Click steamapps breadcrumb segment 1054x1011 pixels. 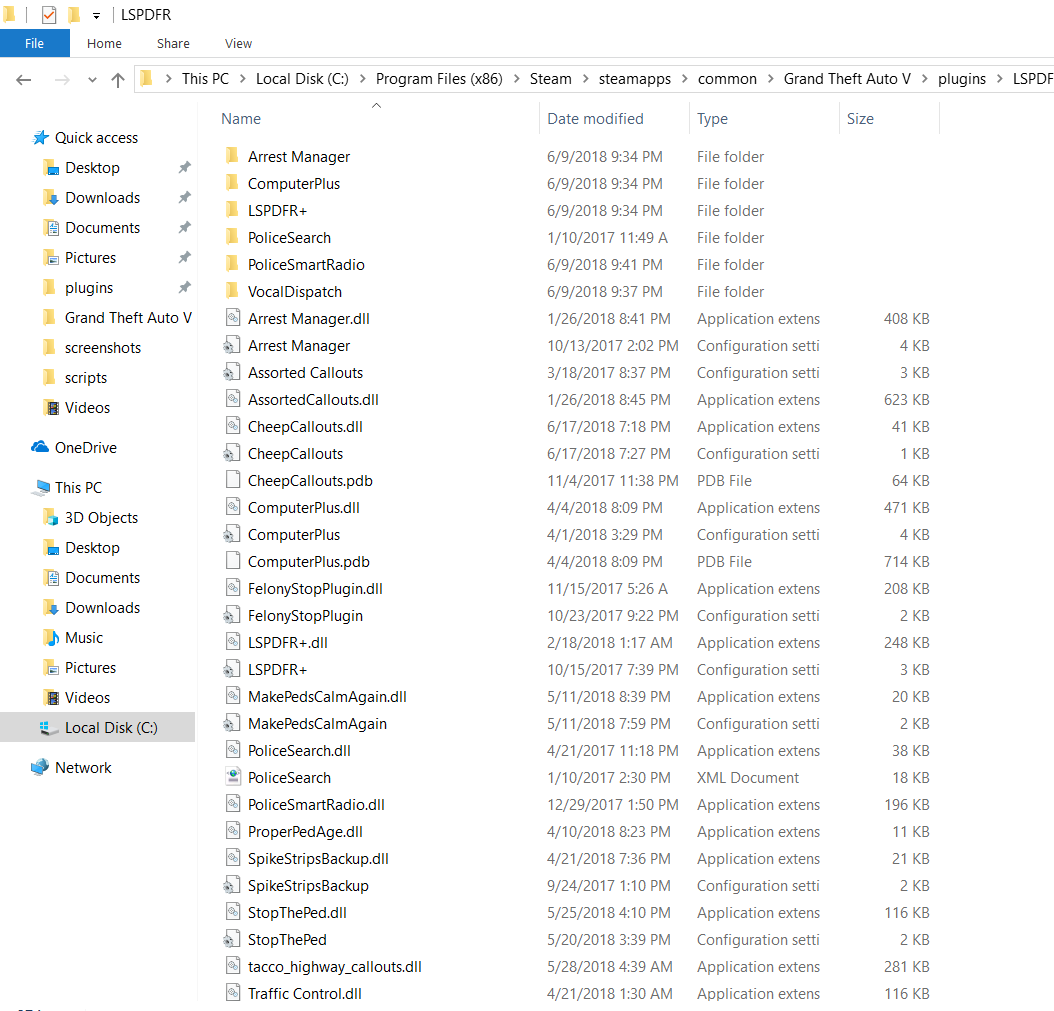point(635,79)
